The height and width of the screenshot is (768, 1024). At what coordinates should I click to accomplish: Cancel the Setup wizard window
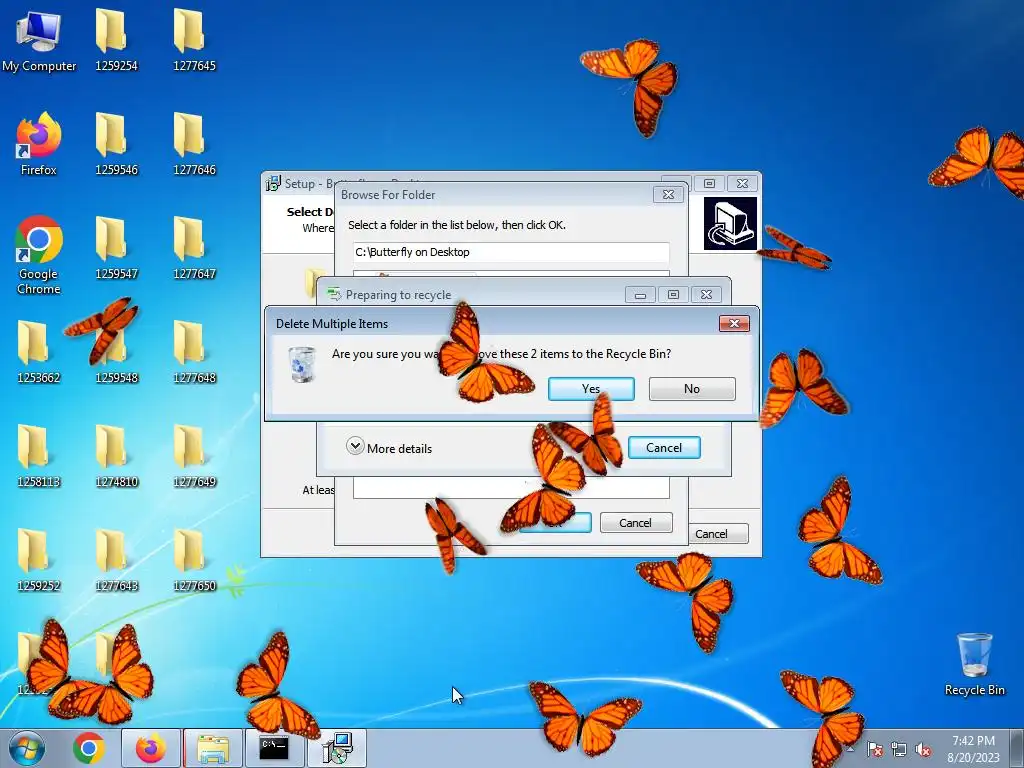point(718,534)
